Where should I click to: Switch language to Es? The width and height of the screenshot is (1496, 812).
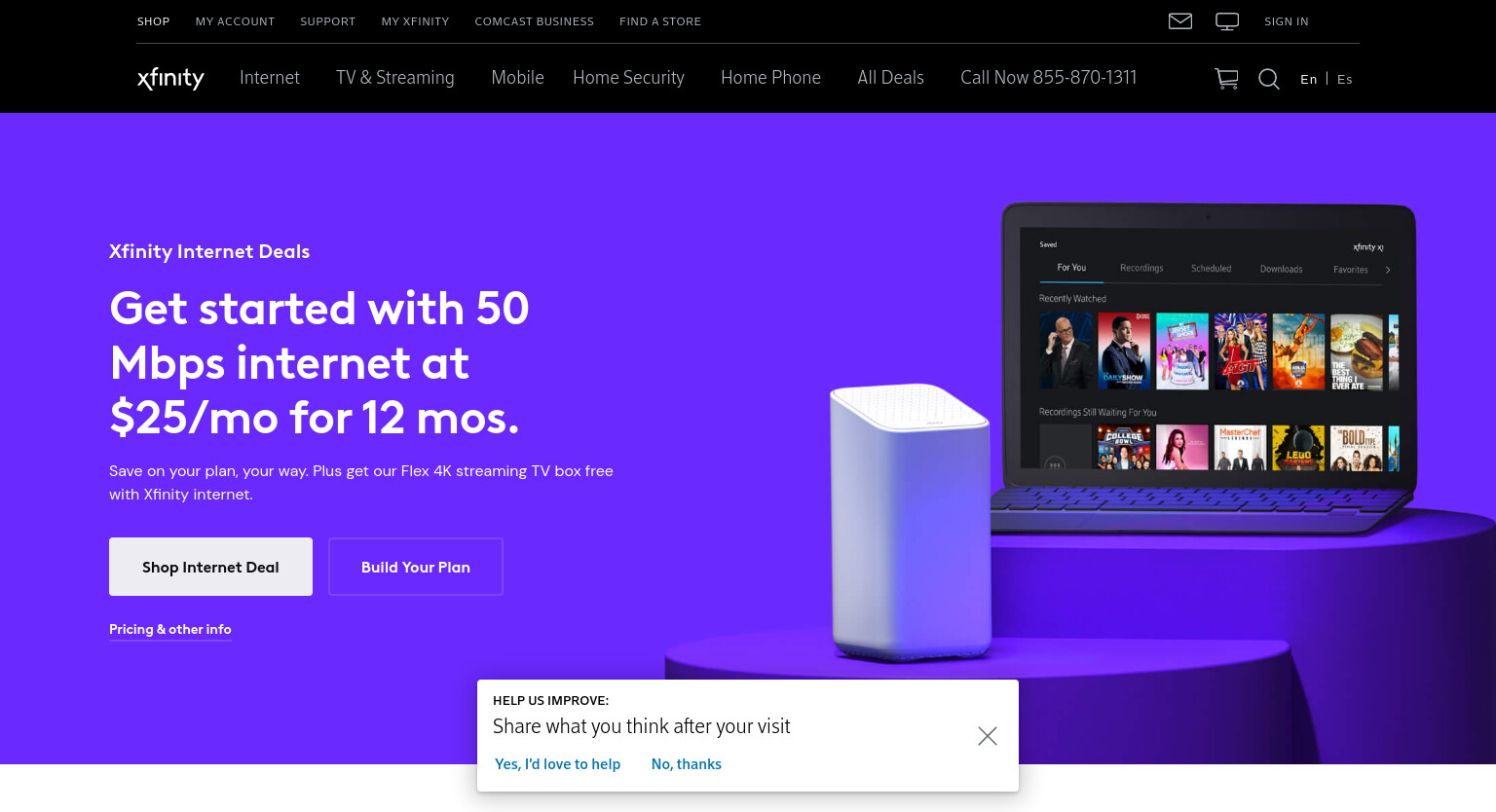tap(1345, 79)
